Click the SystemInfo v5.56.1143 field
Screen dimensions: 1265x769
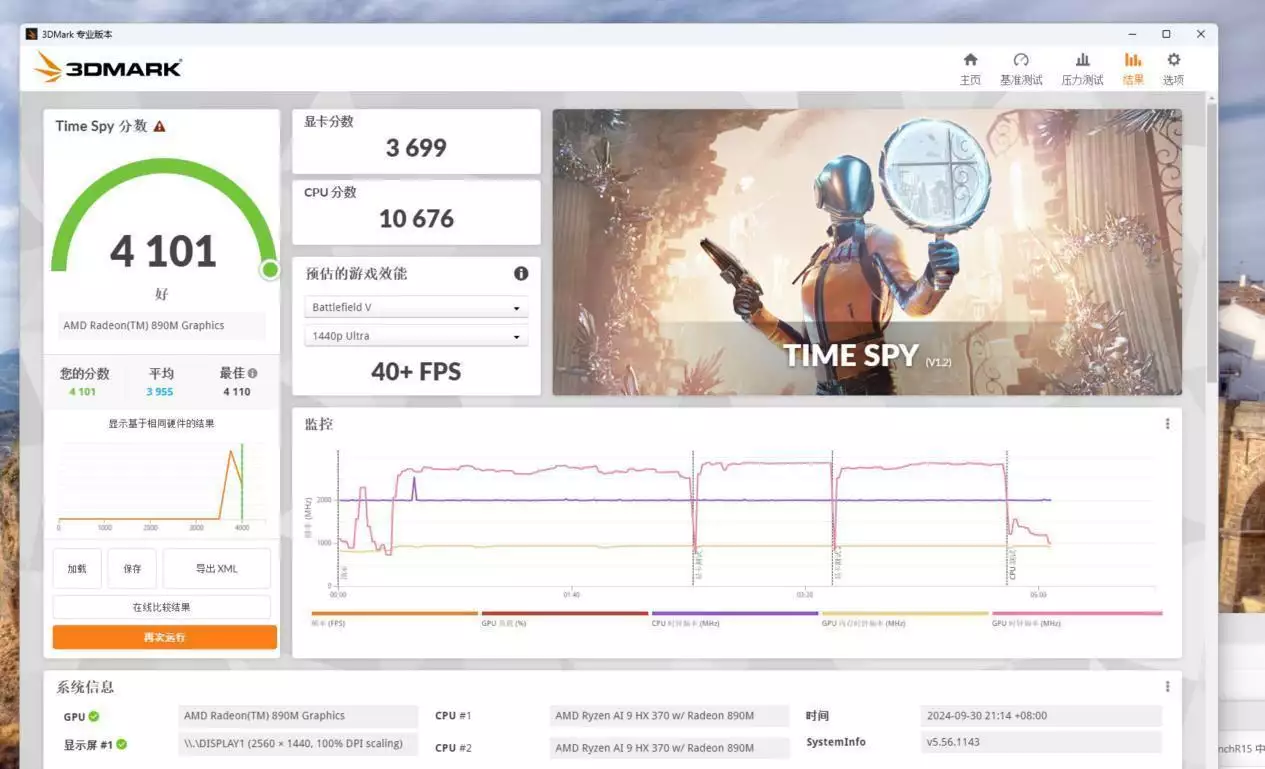pyautogui.click(x=1041, y=742)
